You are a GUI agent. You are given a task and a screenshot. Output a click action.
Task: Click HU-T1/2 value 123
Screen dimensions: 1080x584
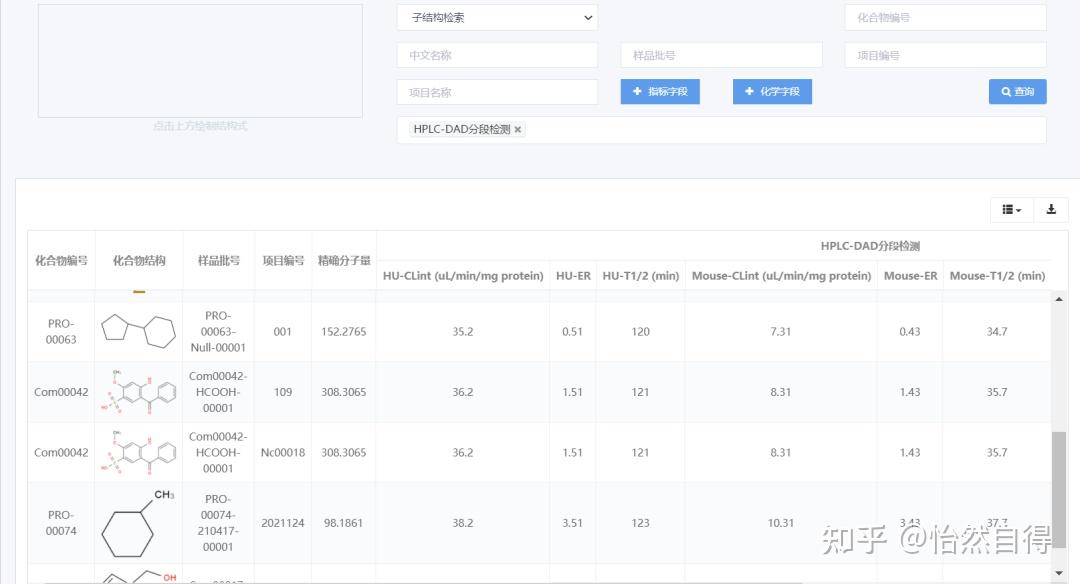pyautogui.click(x=641, y=523)
